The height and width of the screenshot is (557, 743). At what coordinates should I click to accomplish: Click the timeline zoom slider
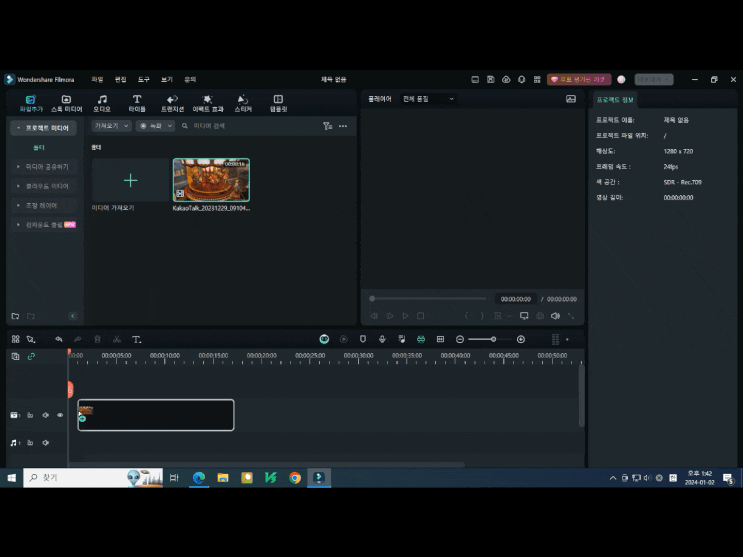[x=493, y=340]
